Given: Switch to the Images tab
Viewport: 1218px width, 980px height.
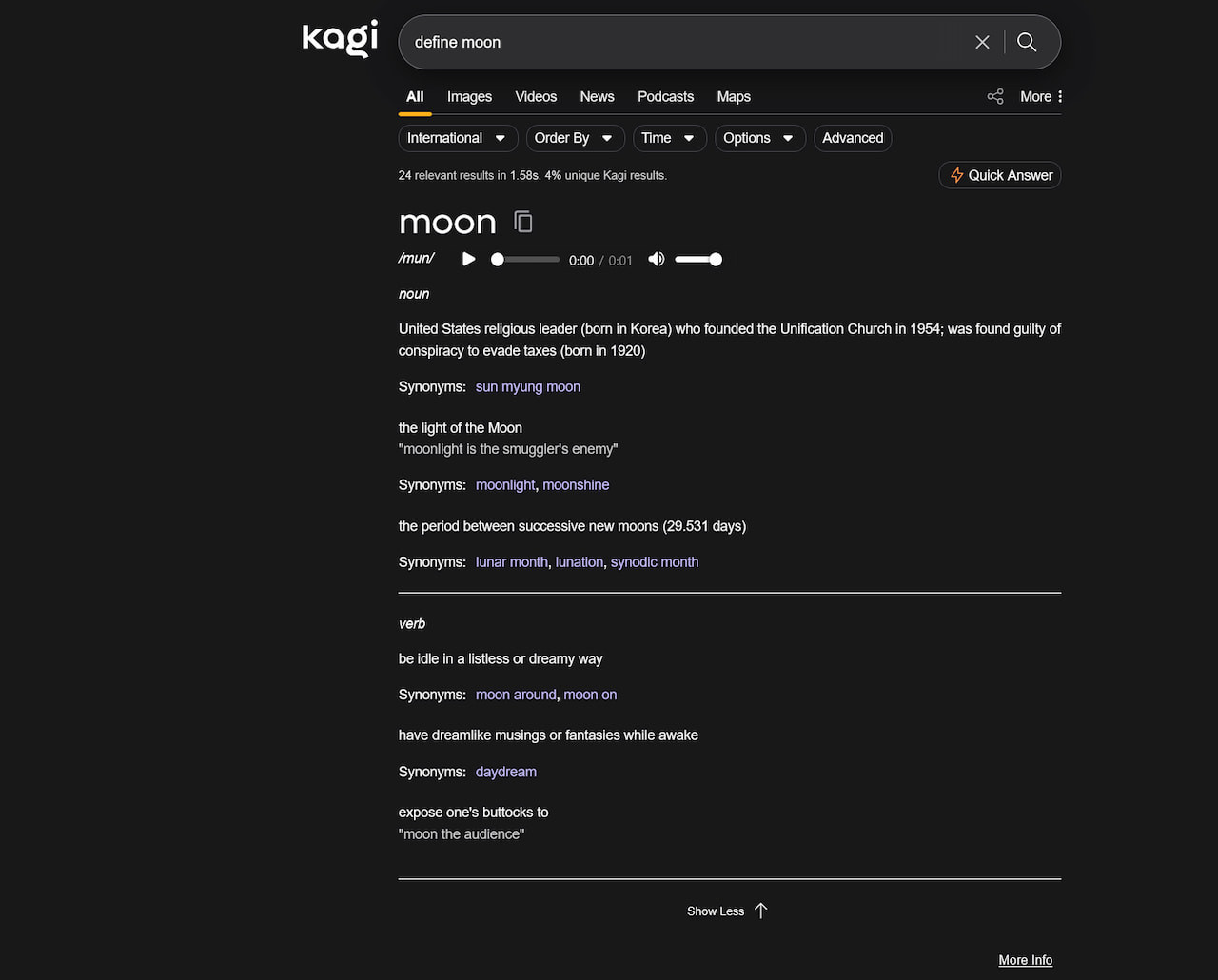Looking at the screenshot, I should 469,96.
